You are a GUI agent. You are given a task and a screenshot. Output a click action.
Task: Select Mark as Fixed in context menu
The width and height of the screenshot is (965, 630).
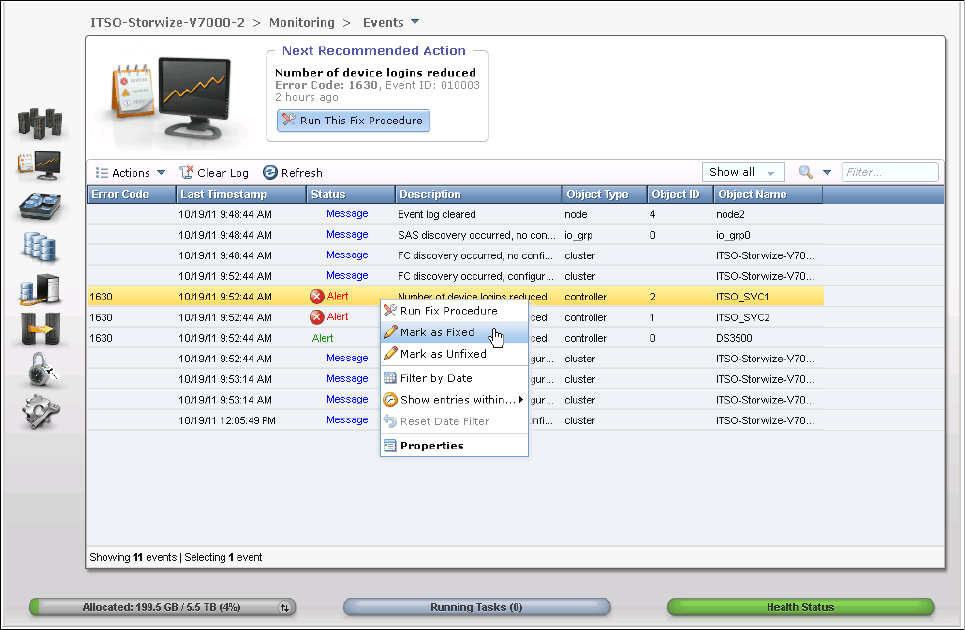[437, 332]
